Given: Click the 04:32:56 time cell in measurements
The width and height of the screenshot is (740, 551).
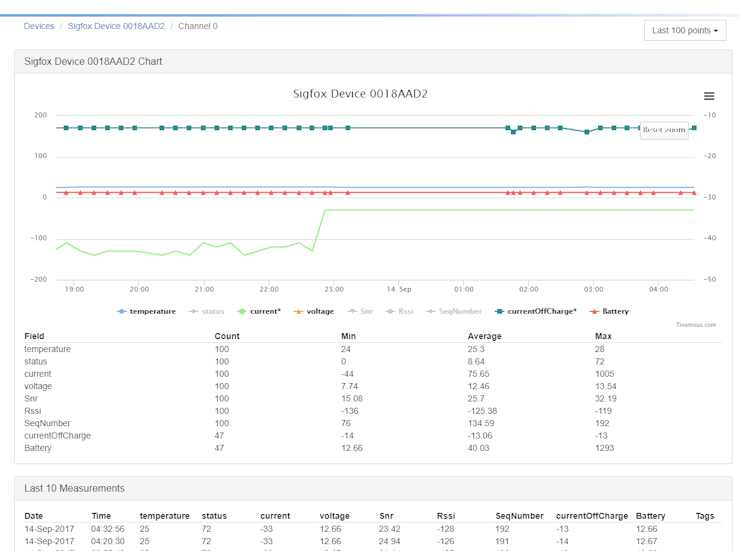Looking at the screenshot, I should tap(108, 529).
